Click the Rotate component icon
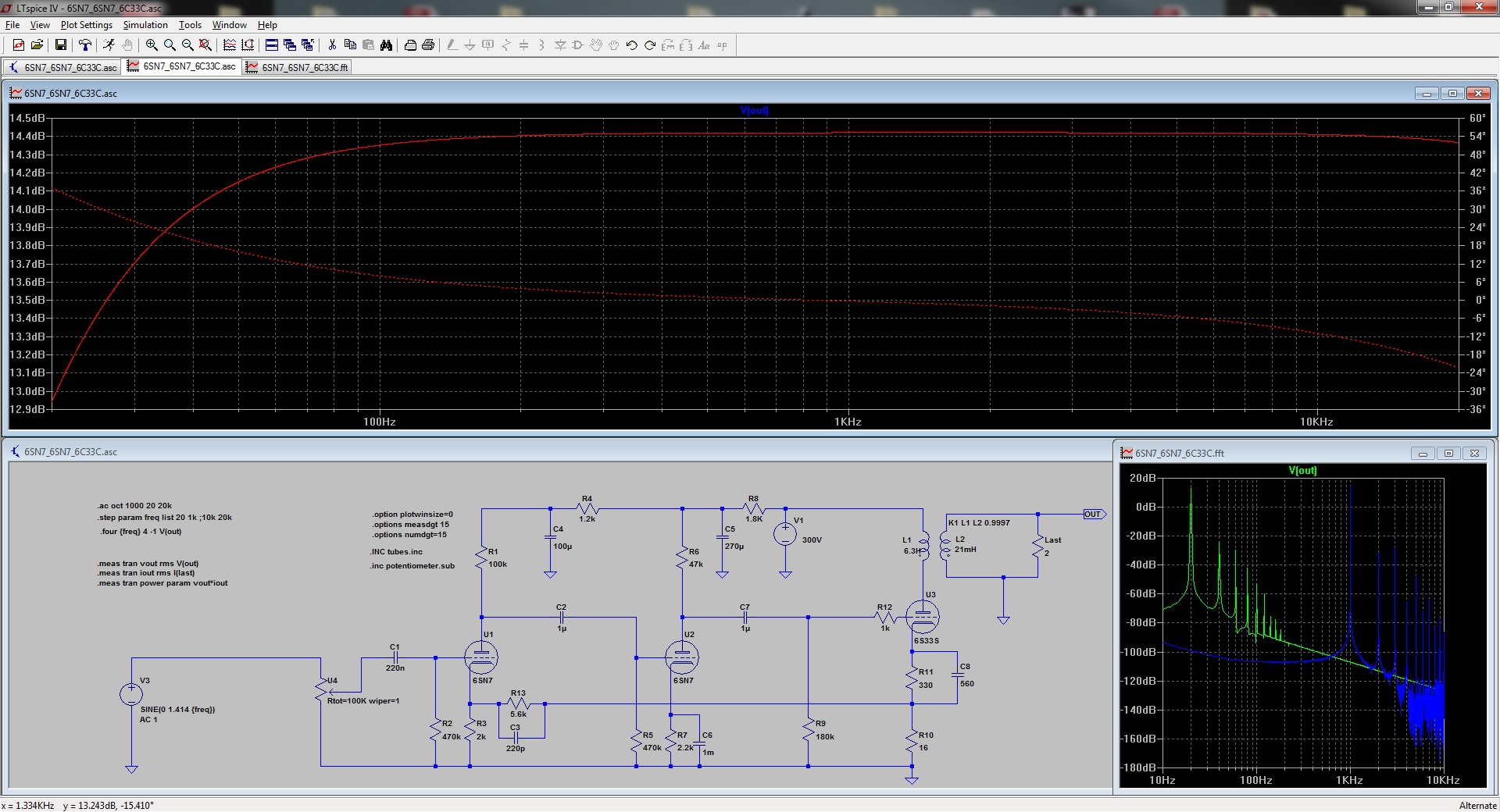Viewport: 1500px width, 812px height. coord(668,45)
